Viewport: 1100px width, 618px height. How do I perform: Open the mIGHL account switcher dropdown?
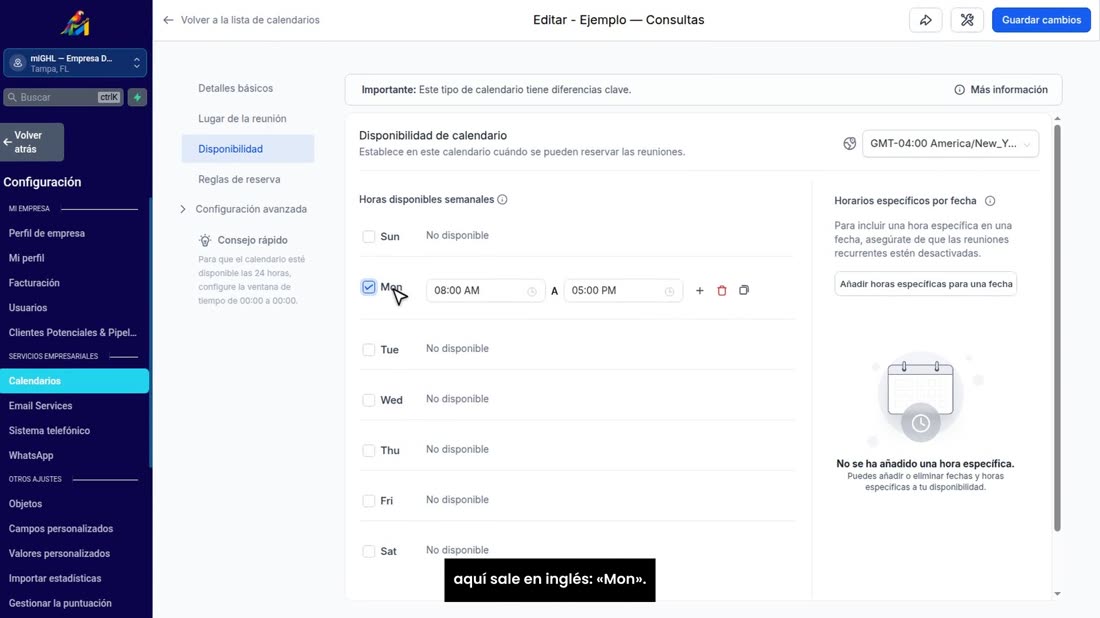pos(75,63)
